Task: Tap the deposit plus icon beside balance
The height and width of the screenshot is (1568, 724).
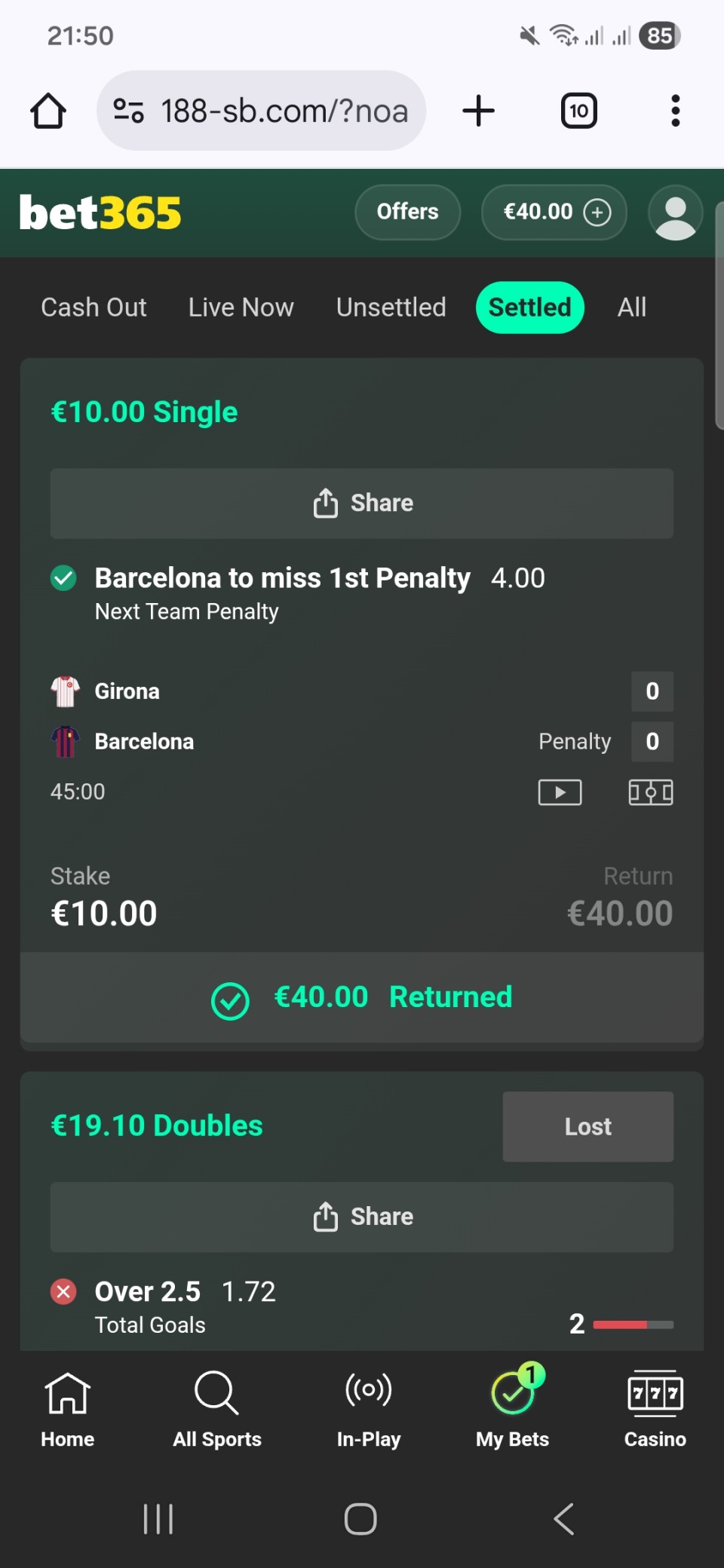Action: point(597,213)
